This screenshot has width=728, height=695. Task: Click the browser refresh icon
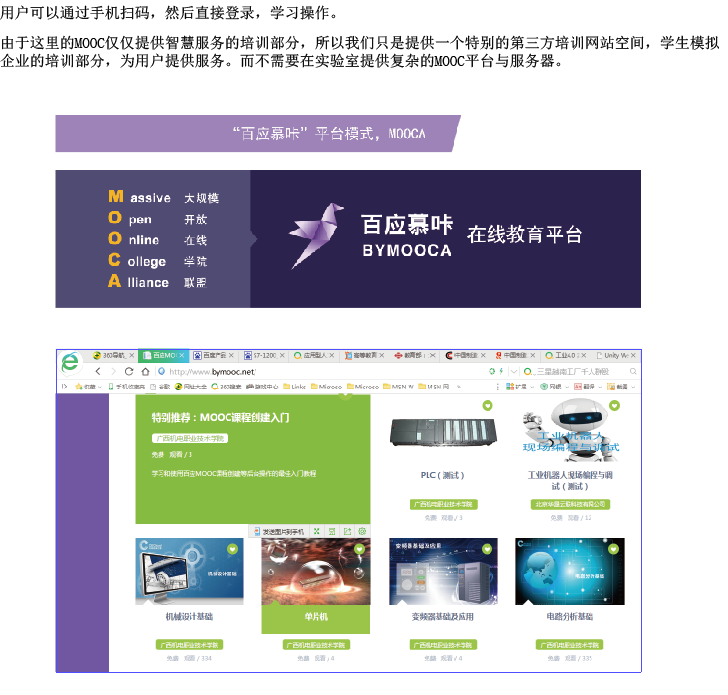click(x=130, y=371)
